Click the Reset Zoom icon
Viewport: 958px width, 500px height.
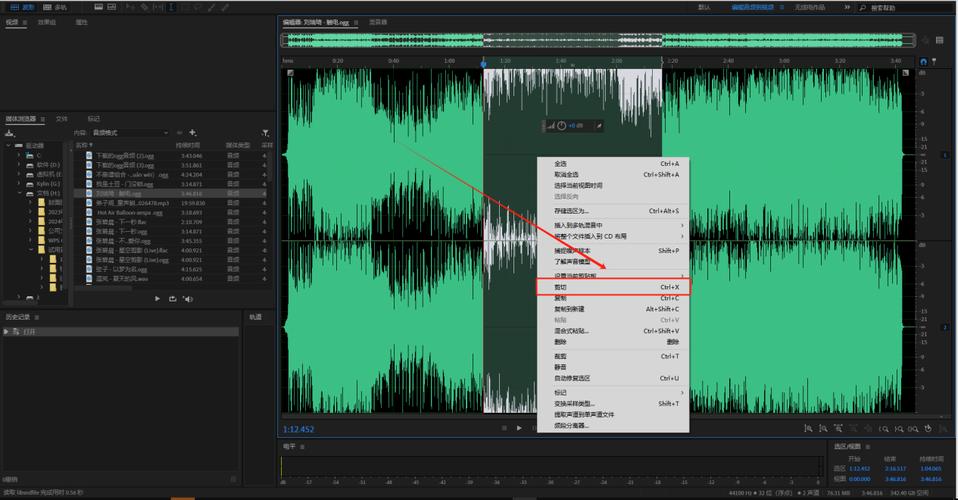pos(928,429)
